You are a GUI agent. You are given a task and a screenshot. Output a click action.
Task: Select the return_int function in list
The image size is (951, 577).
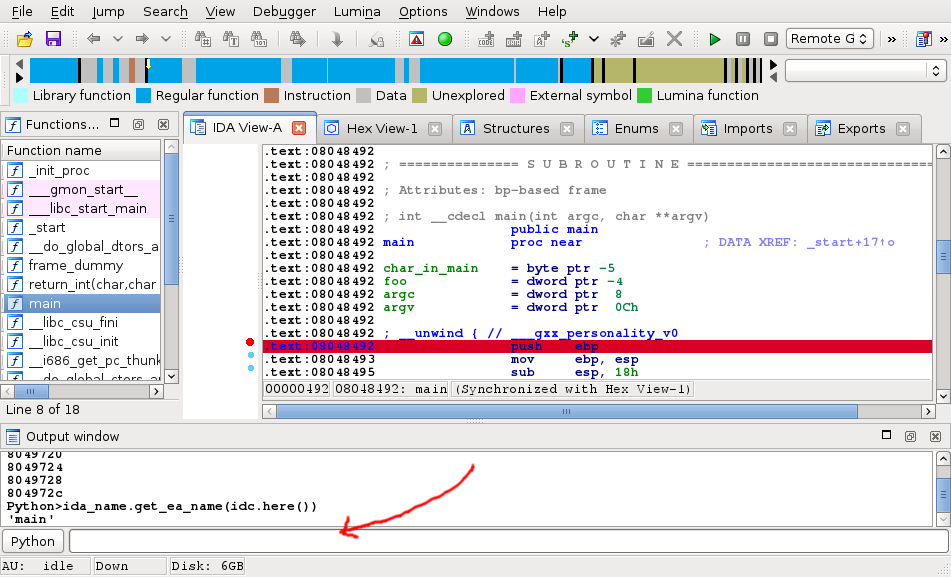coord(90,285)
